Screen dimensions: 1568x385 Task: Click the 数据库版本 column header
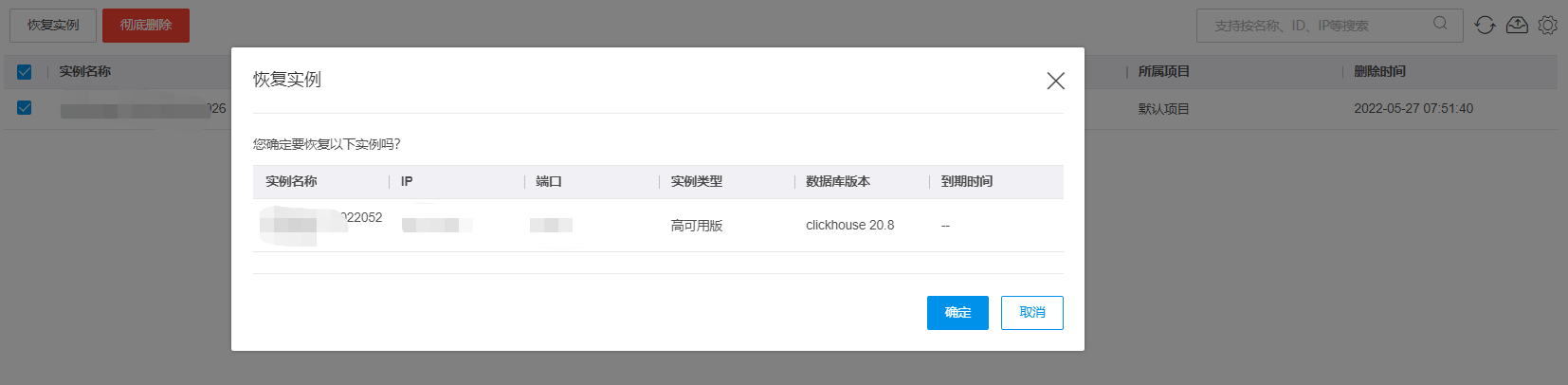838,182
